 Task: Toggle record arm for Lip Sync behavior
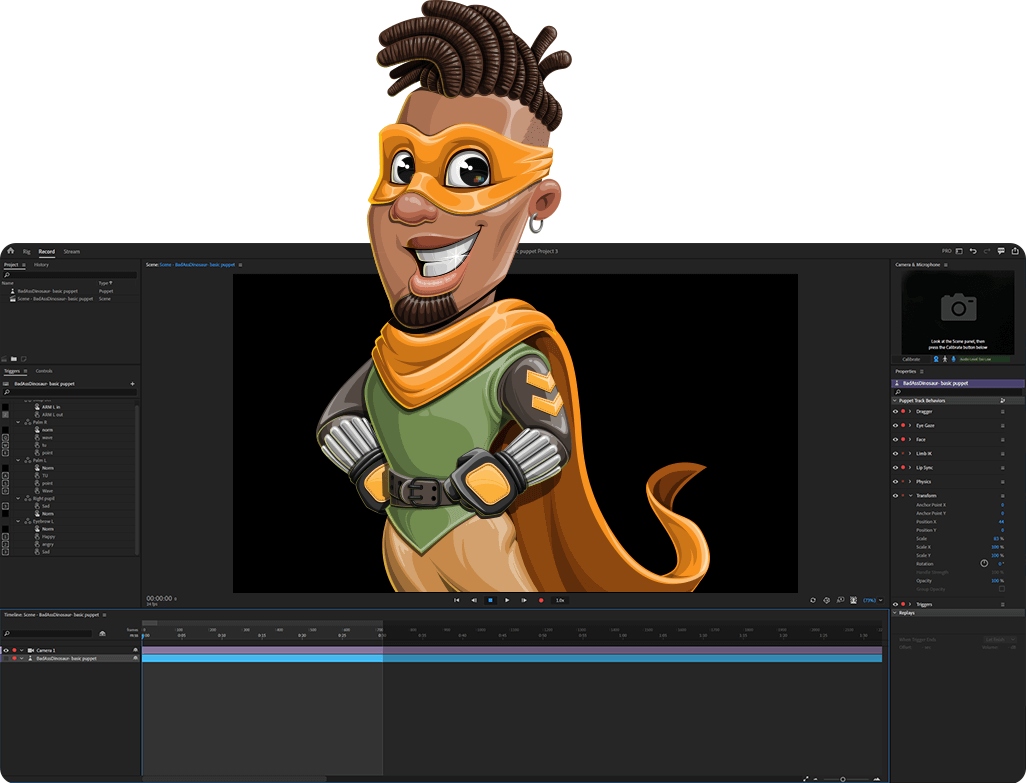[903, 467]
